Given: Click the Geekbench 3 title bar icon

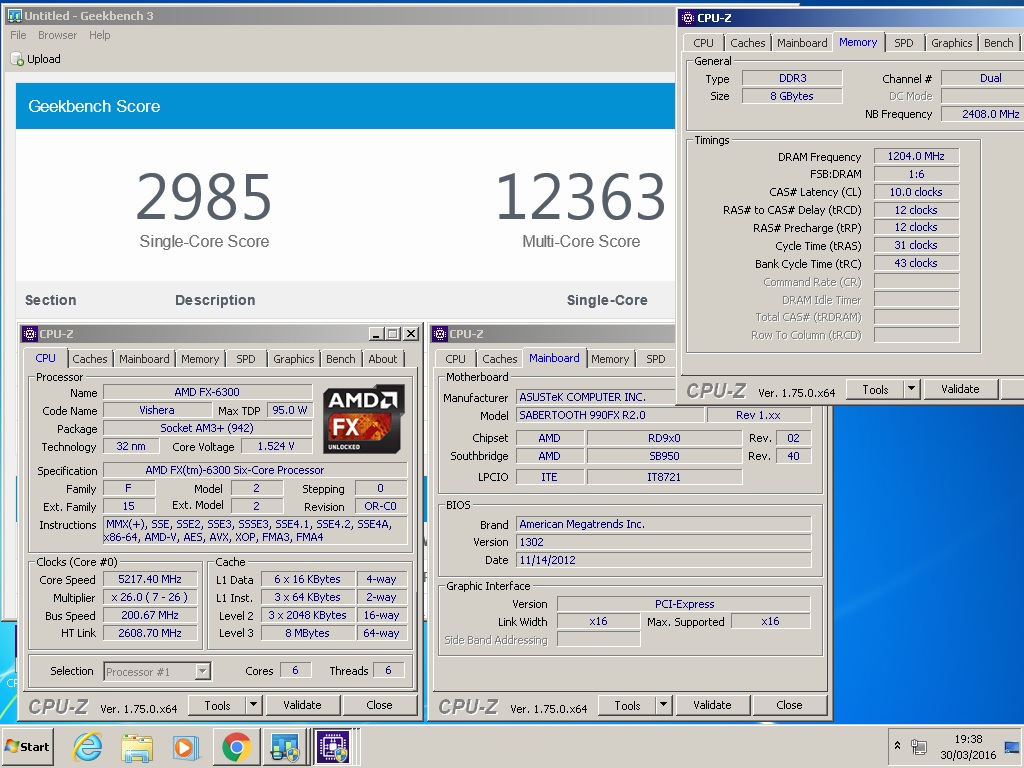Looking at the screenshot, I should (x=14, y=15).
